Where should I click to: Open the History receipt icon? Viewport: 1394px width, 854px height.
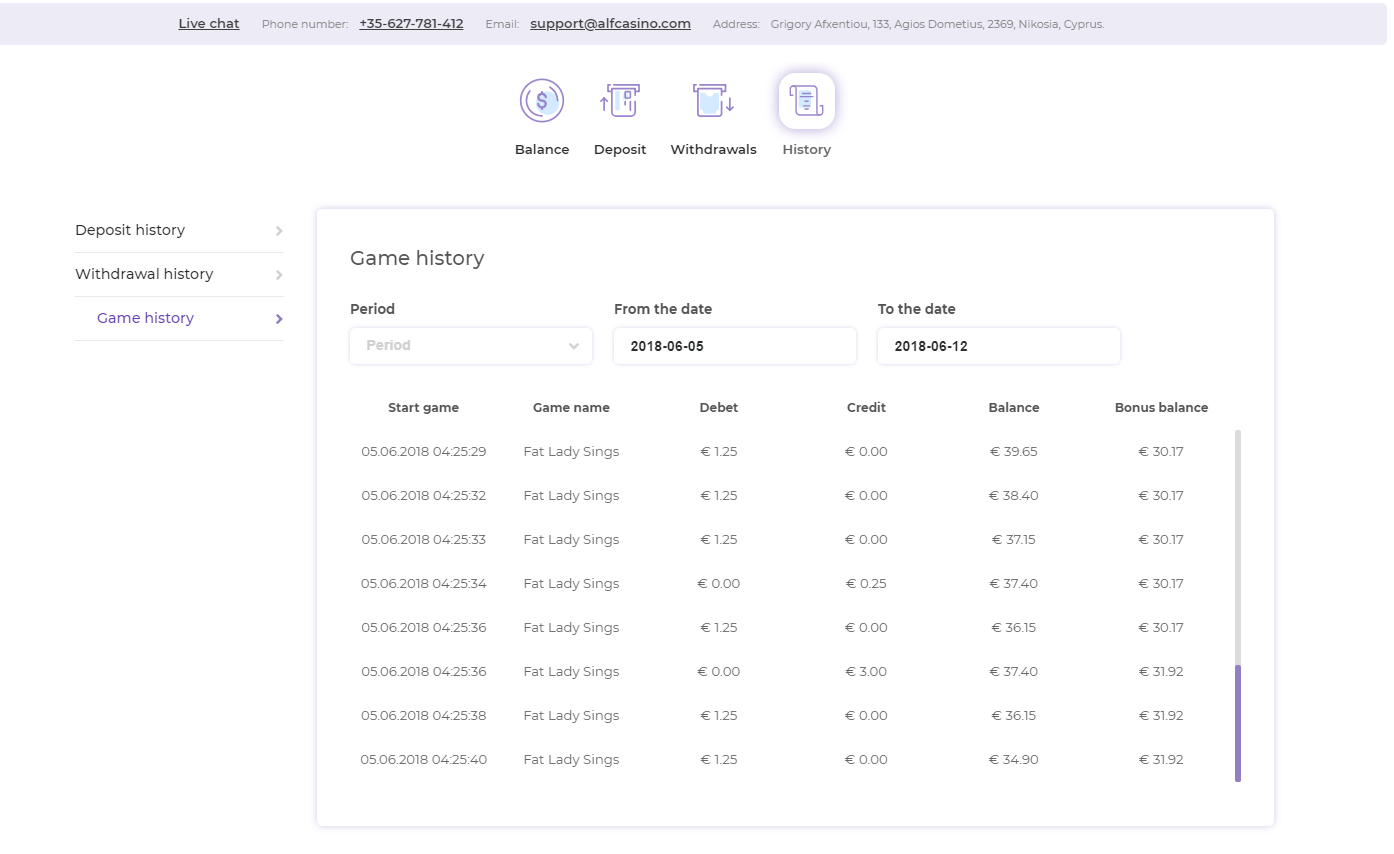(x=807, y=101)
